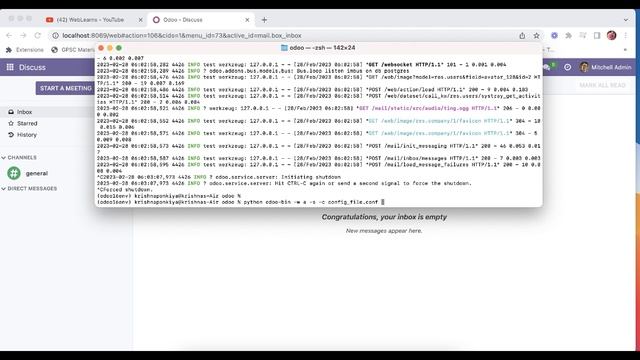
Task: Click the site info icon in address bar
Action: click(56, 36)
